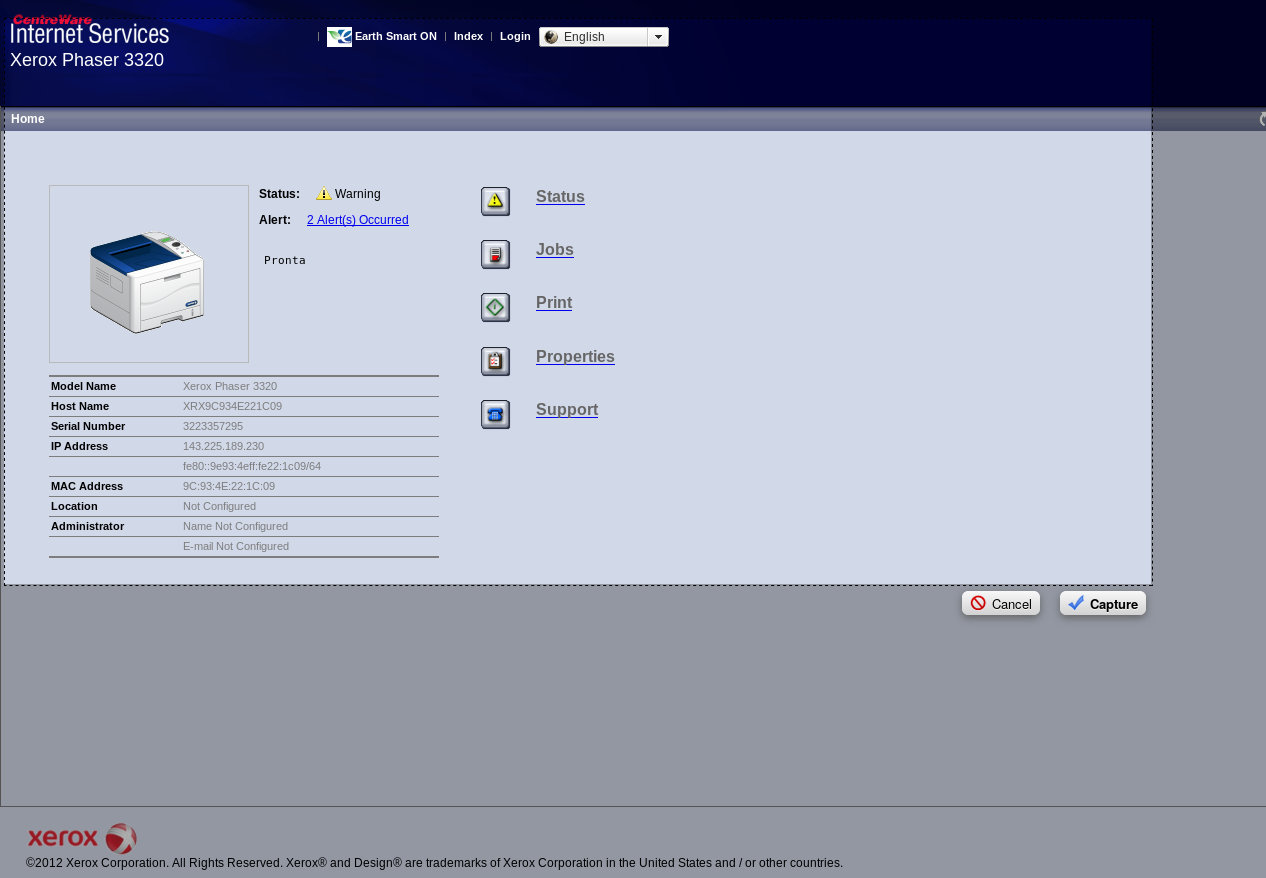This screenshot has height=878, width=1266.
Task: Click the warning triangle beside Warning status
Action: click(x=324, y=194)
